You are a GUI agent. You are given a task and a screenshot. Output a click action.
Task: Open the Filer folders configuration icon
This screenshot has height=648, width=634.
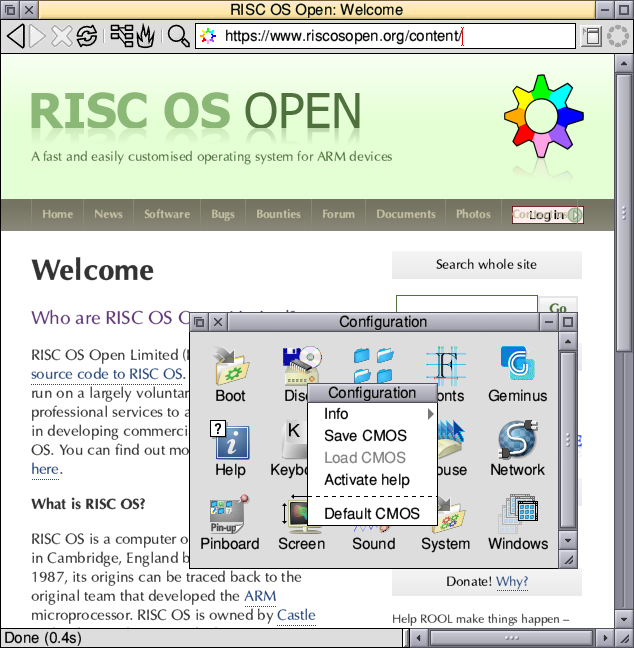pos(374,364)
